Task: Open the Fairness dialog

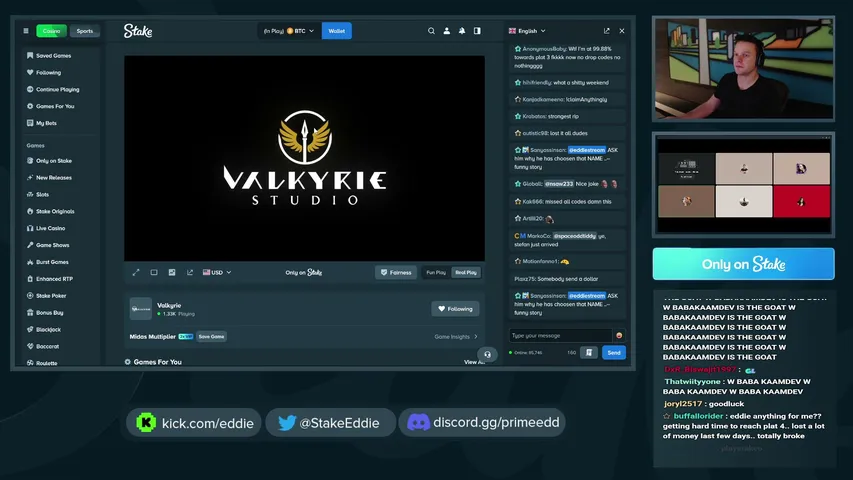Action: coord(396,272)
